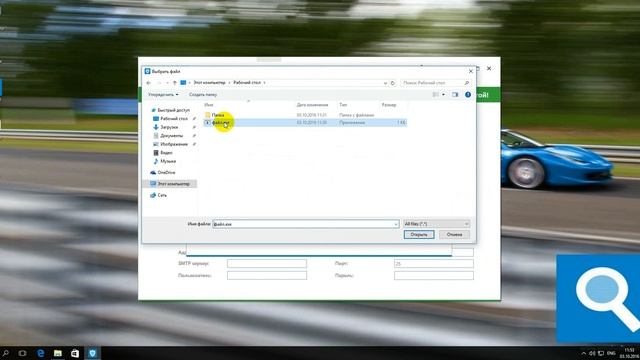Select the файл.exe application file

coord(305,122)
